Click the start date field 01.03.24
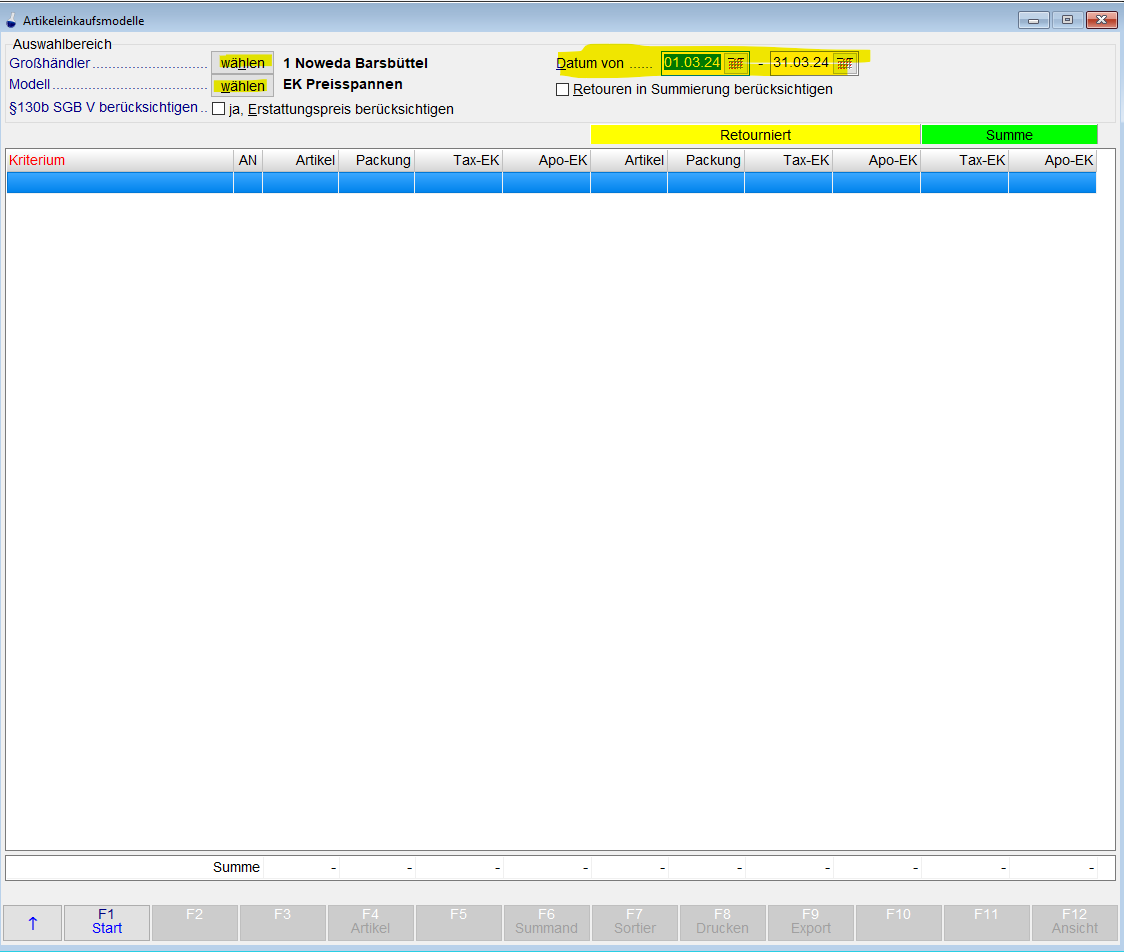The image size is (1124, 952). coord(692,63)
